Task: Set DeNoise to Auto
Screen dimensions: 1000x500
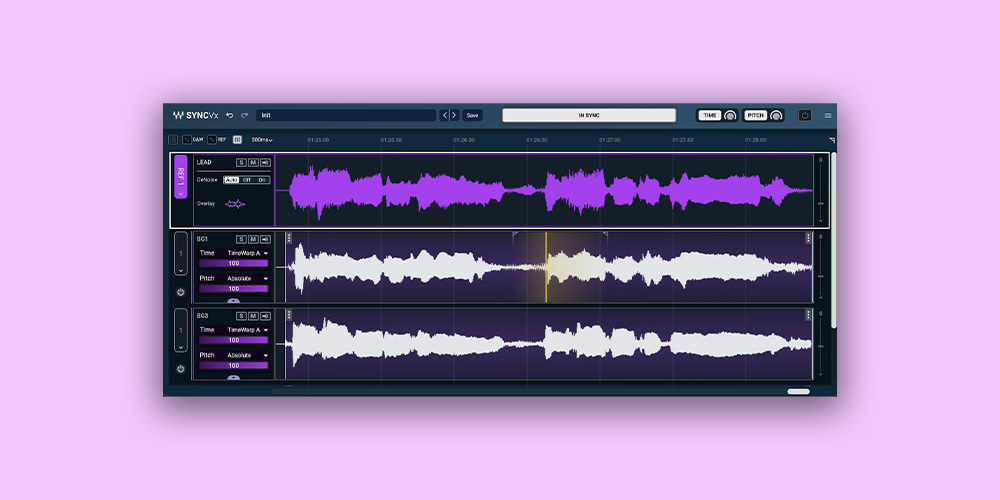Action: pyautogui.click(x=232, y=180)
